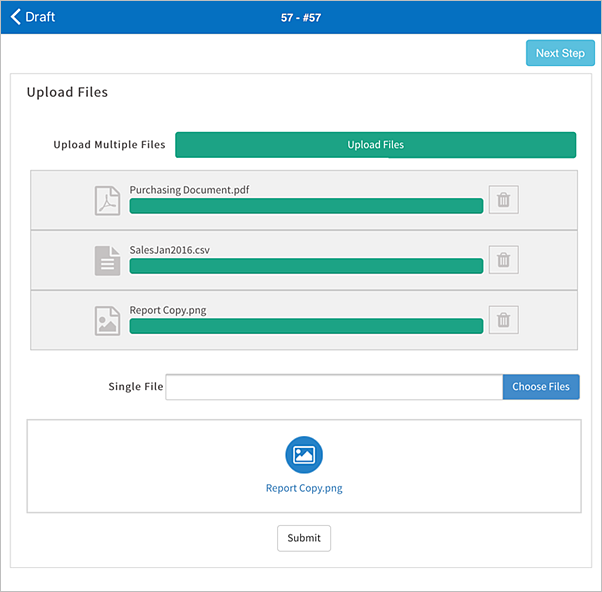Click the Draft label in the header
This screenshot has height=592, width=602.
pos(40,17)
